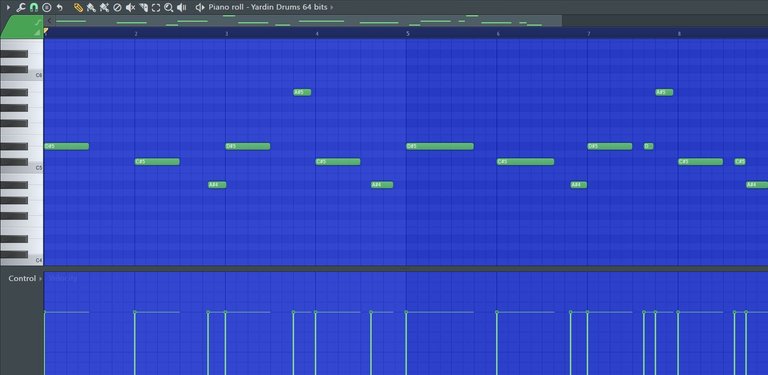The height and width of the screenshot is (375, 768).
Task: Click the C4 piano key
Action: (x=22, y=261)
